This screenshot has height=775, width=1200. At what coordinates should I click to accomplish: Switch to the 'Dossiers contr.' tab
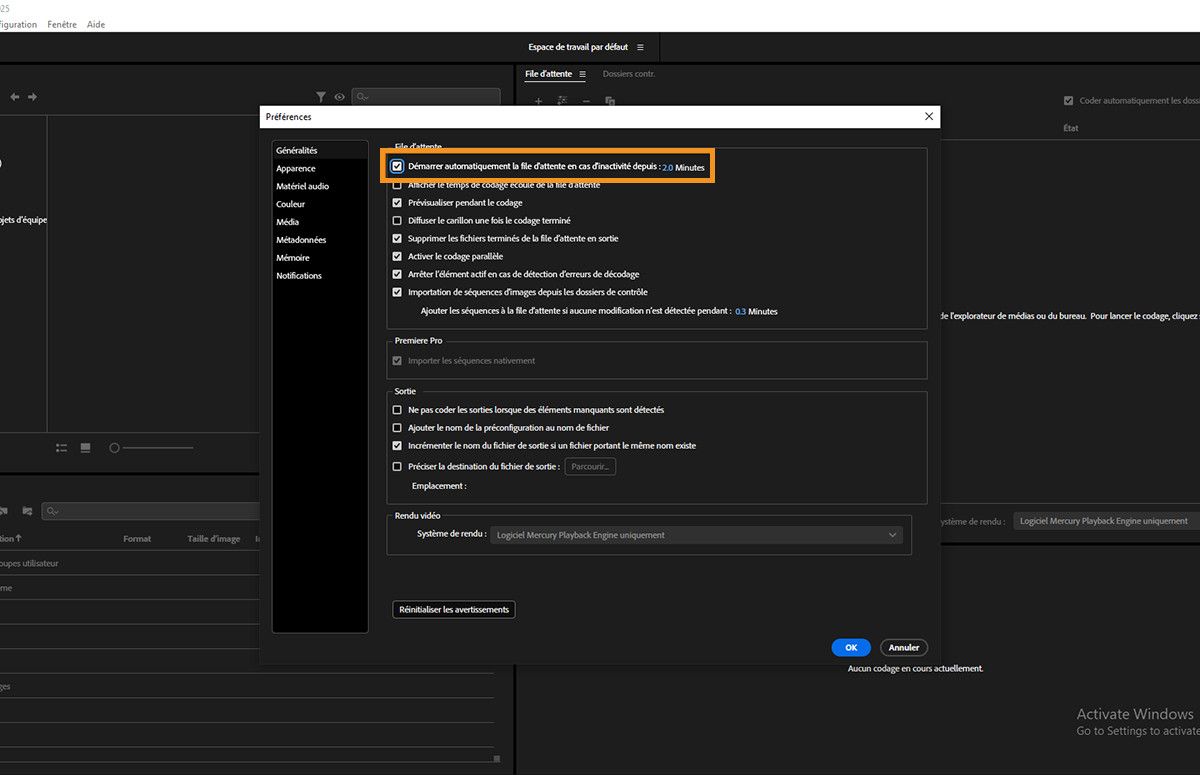(x=628, y=73)
